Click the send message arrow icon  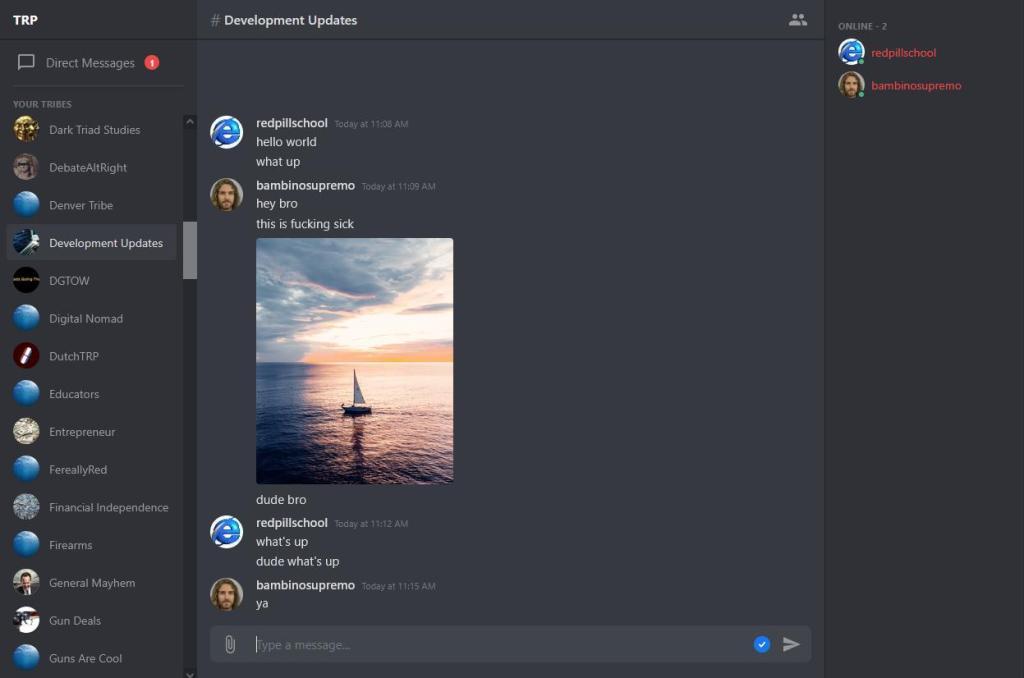coord(791,645)
